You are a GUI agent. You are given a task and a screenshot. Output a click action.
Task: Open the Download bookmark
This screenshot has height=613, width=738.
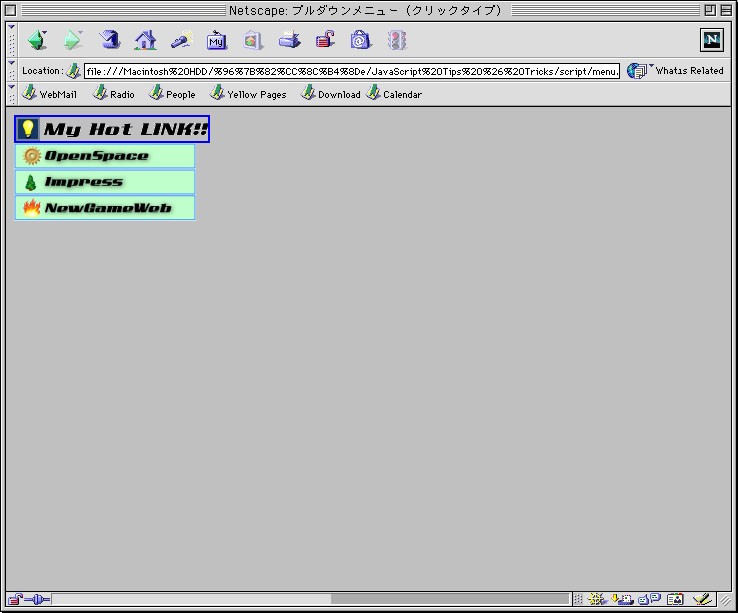coord(331,94)
